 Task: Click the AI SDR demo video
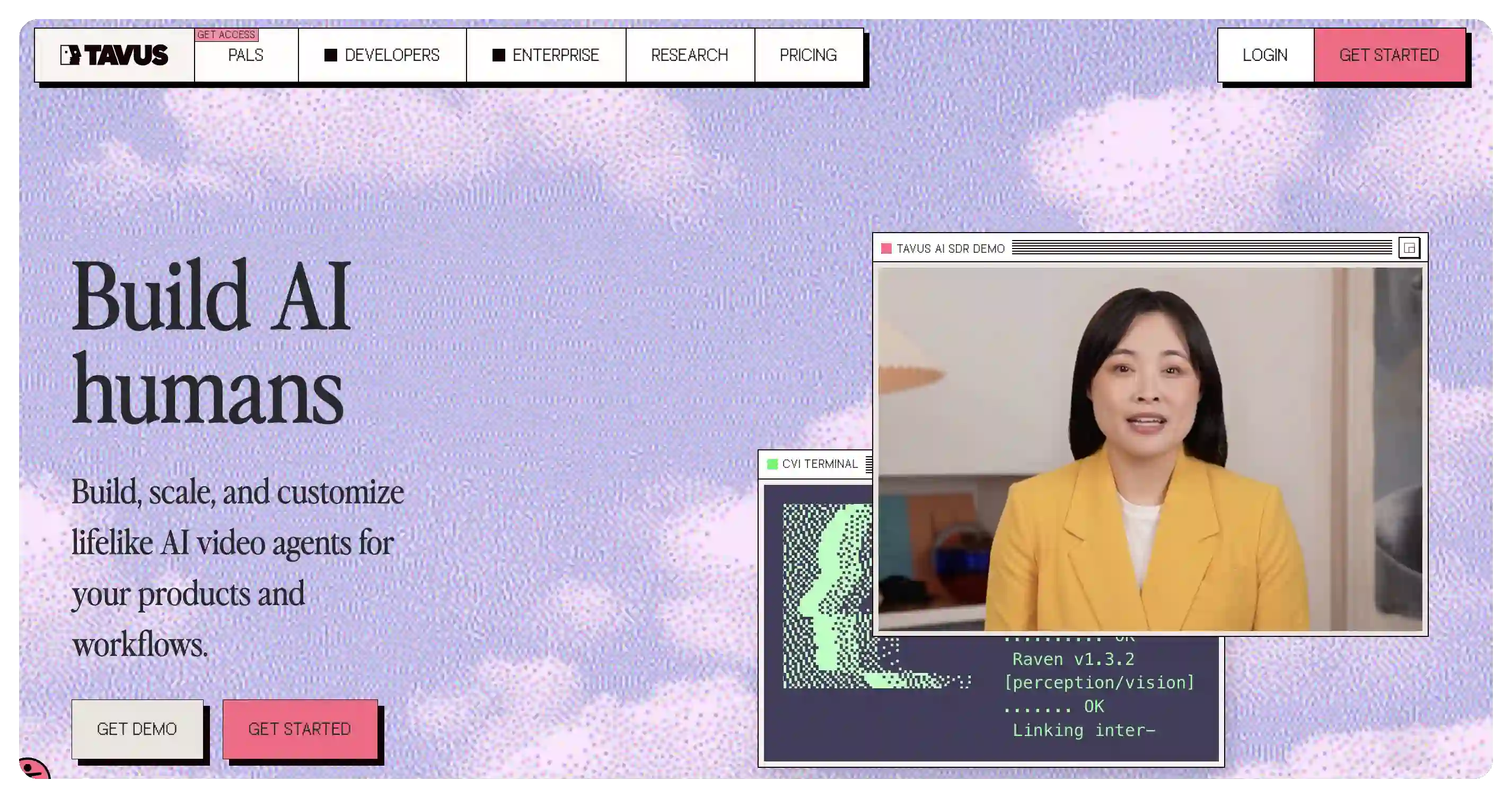tap(1150, 449)
